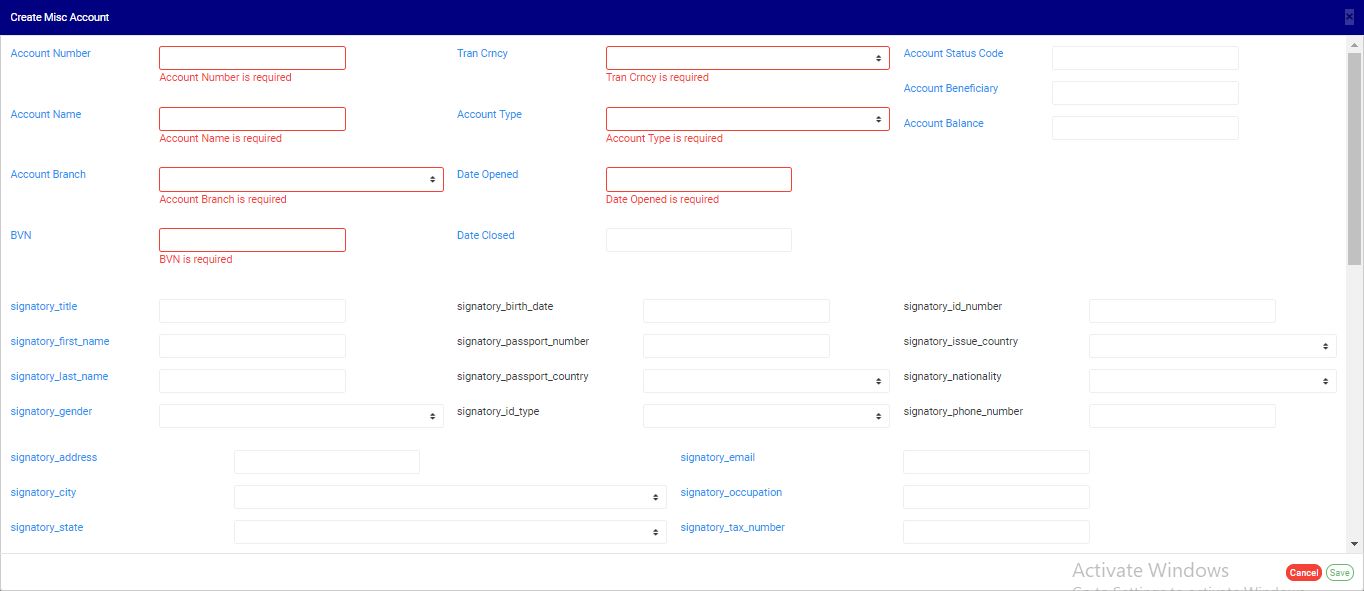Click the Date Opened field
1364x591 pixels.
click(698, 179)
